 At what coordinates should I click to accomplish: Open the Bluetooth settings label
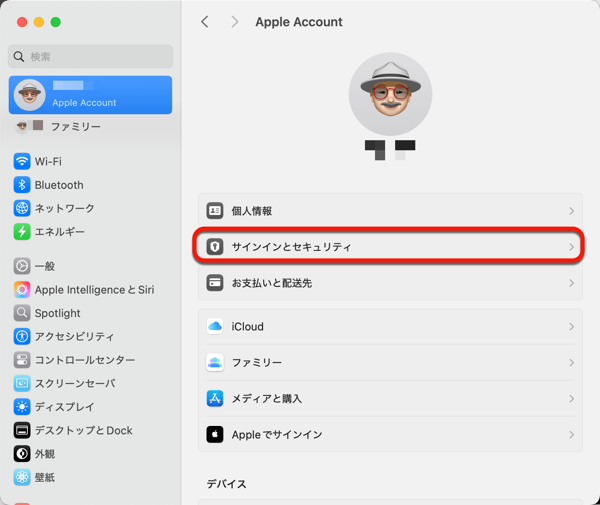[x=59, y=185]
